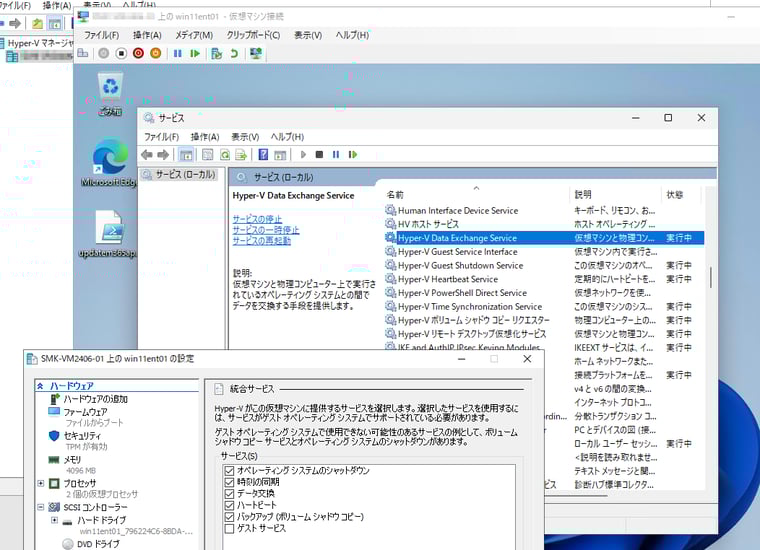Create a VM checkpoint icon
The height and width of the screenshot is (550, 760).
(217, 53)
